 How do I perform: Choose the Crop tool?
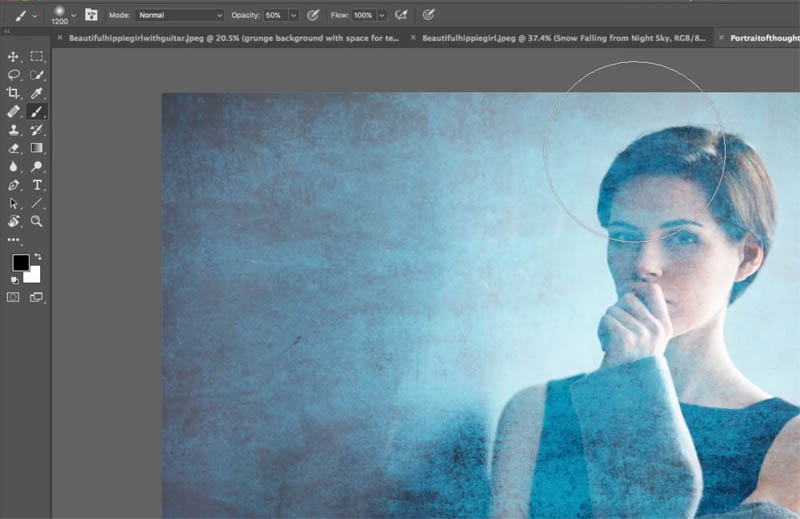[13, 93]
